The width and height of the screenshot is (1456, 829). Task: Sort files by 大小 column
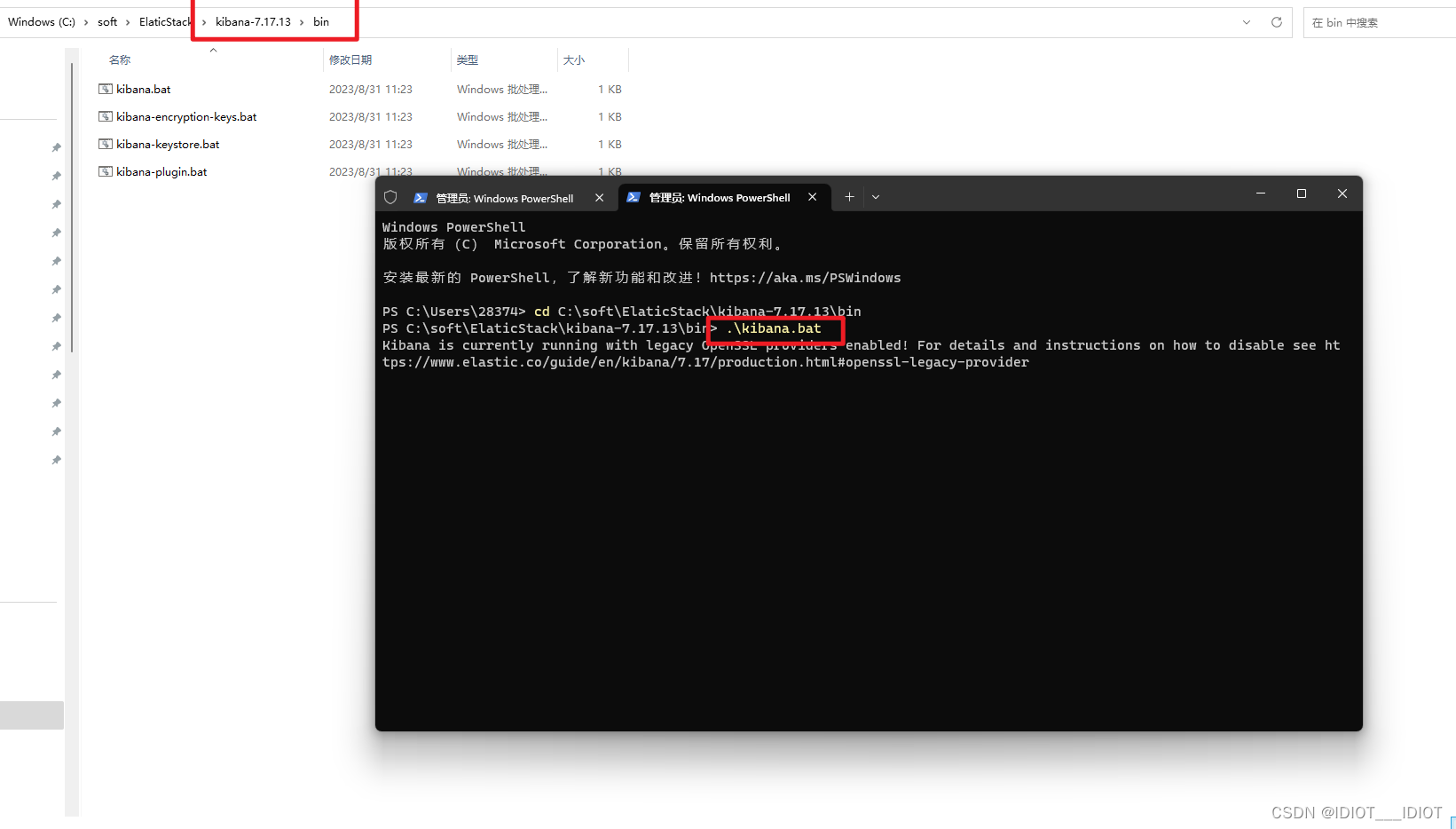574,60
